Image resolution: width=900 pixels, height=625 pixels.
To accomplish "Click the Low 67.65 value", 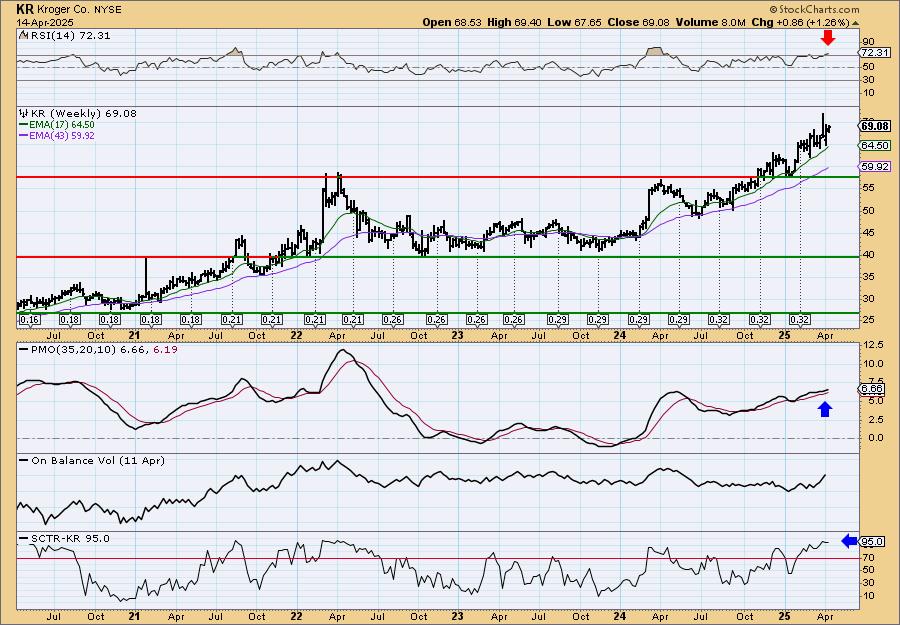I will coord(575,22).
